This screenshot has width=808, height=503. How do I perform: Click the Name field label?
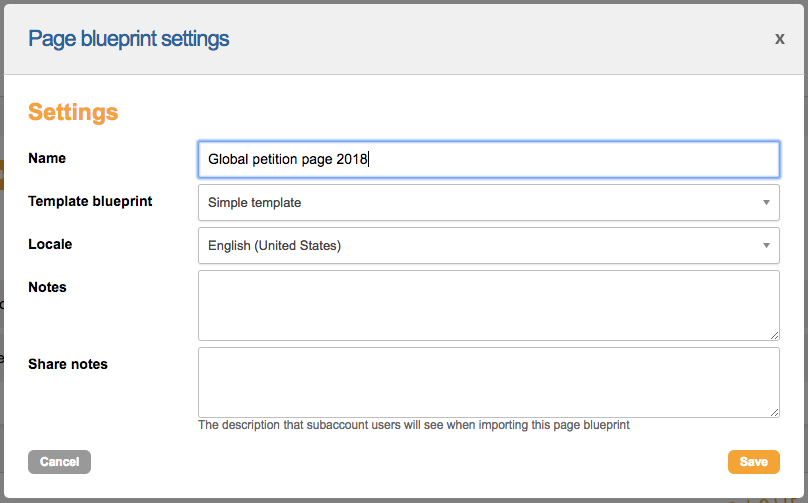point(47,158)
